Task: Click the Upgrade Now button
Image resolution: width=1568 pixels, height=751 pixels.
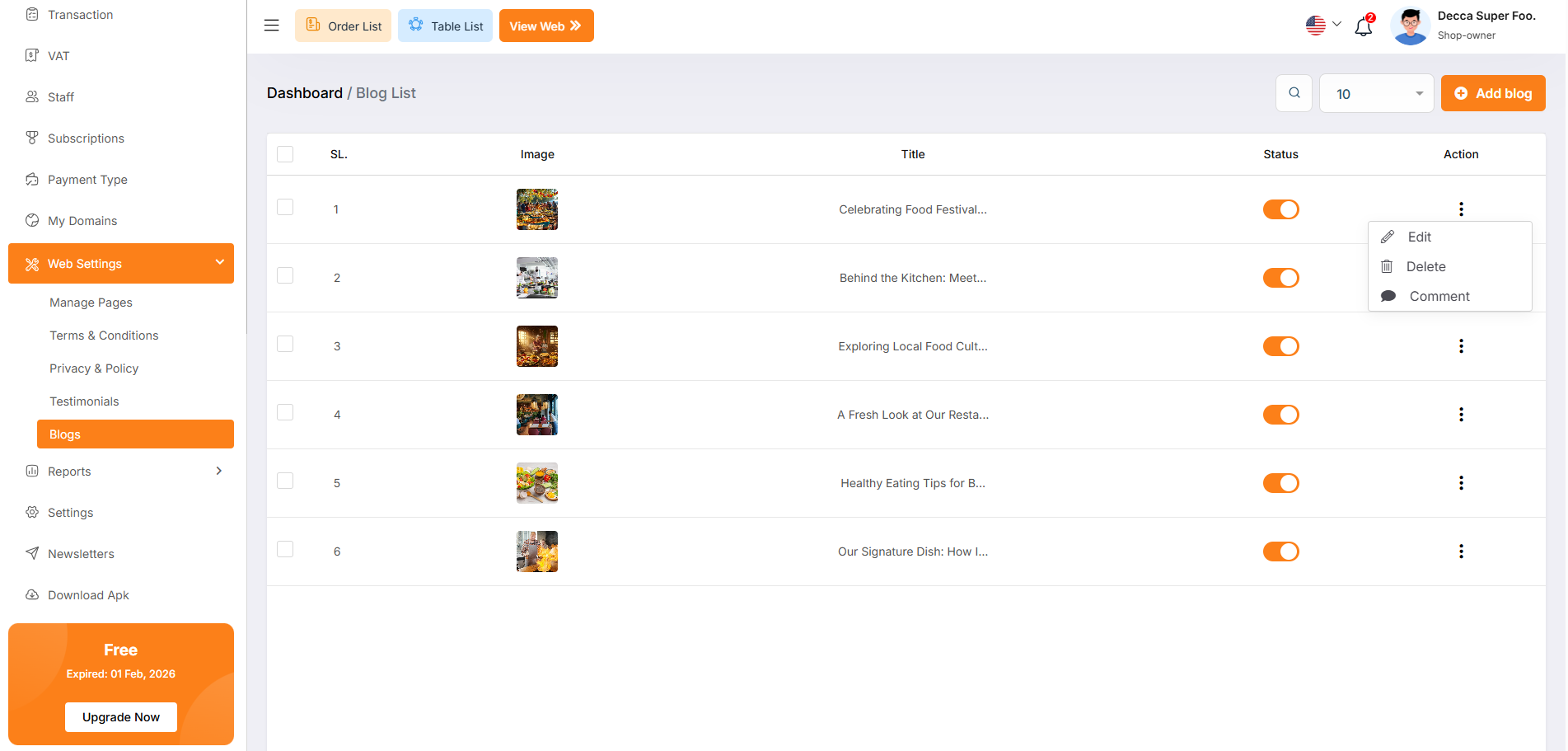Action: (121, 717)
